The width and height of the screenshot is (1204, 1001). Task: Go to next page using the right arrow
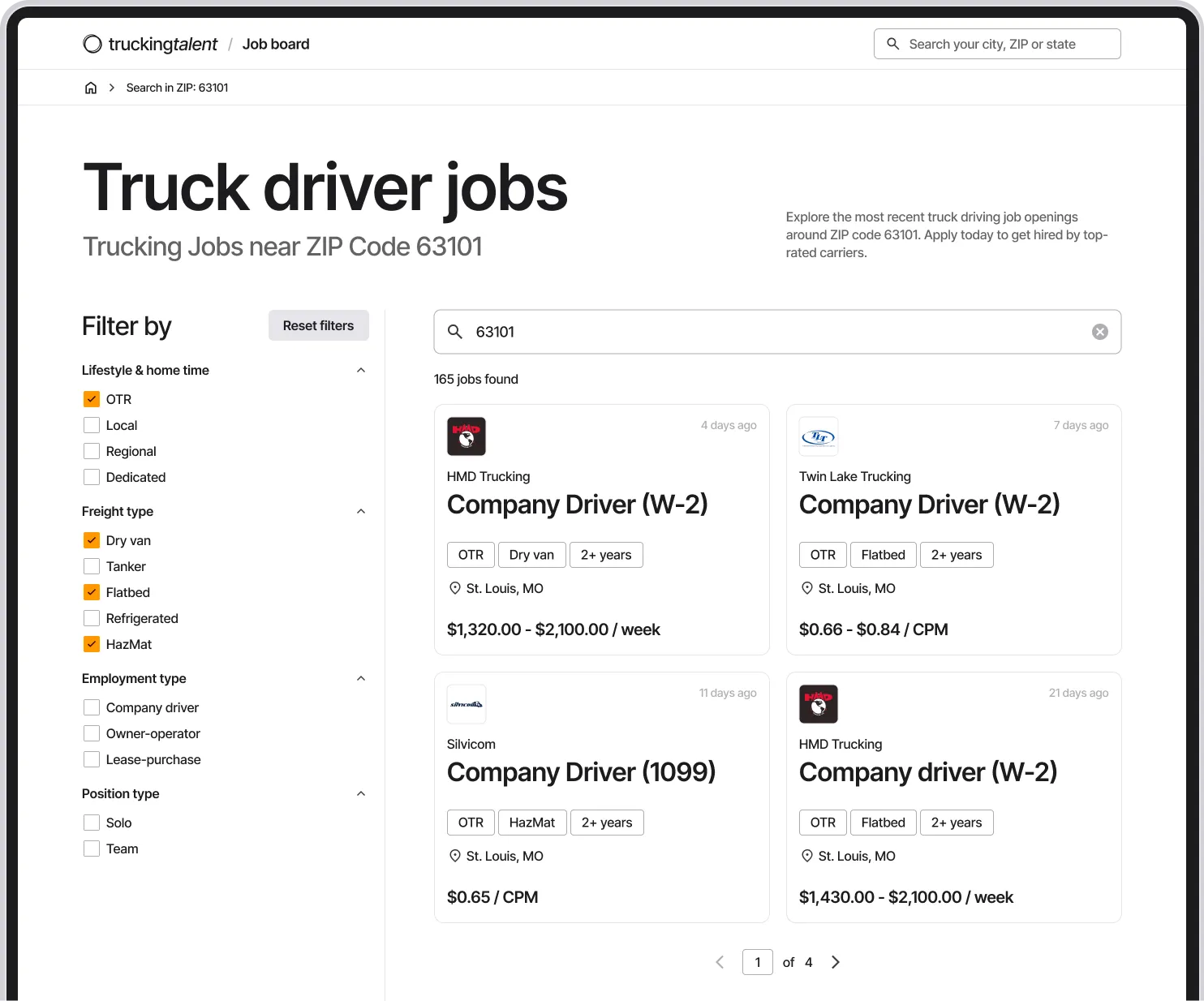[x=836, y=962]
